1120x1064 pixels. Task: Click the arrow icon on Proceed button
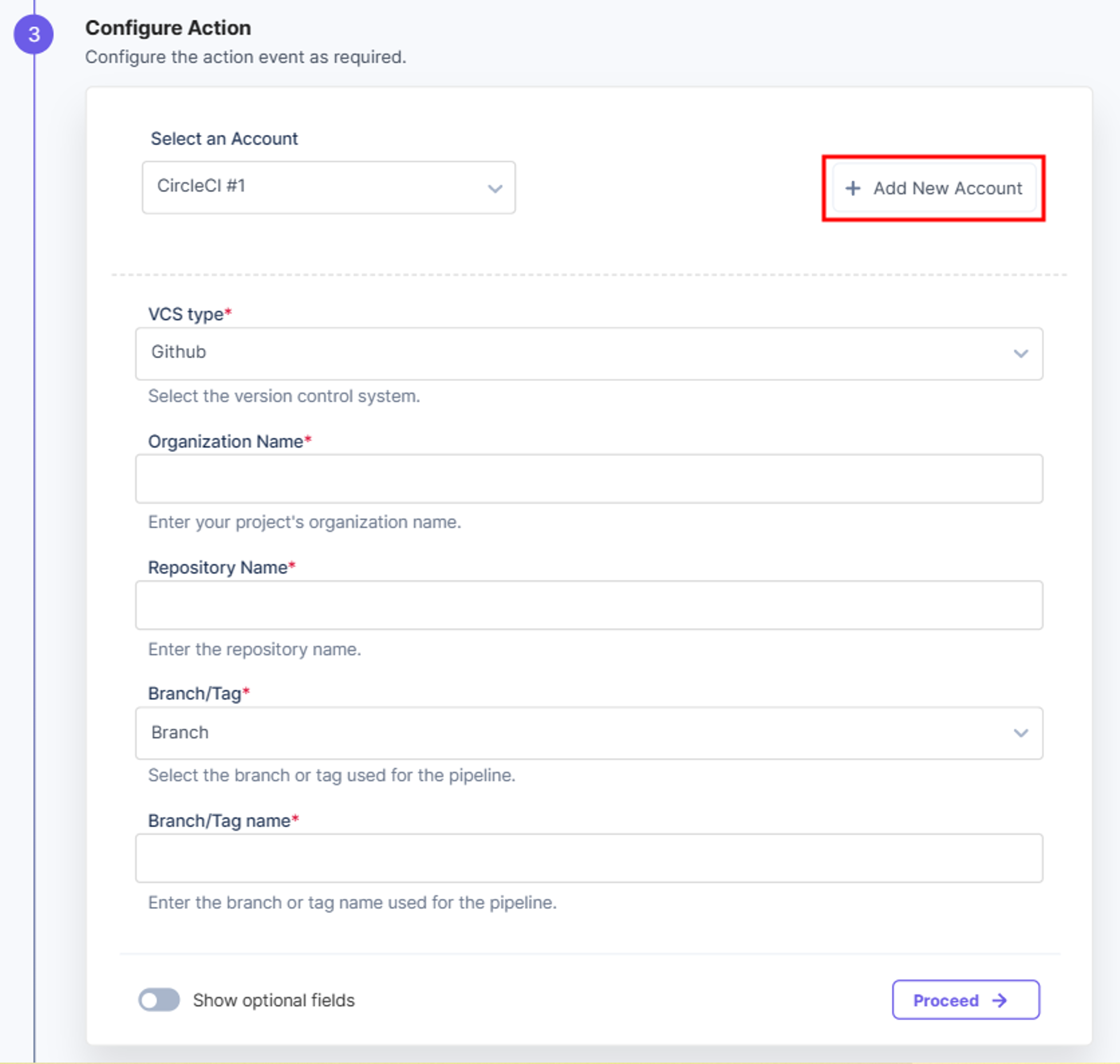(x=999, y=1000)
